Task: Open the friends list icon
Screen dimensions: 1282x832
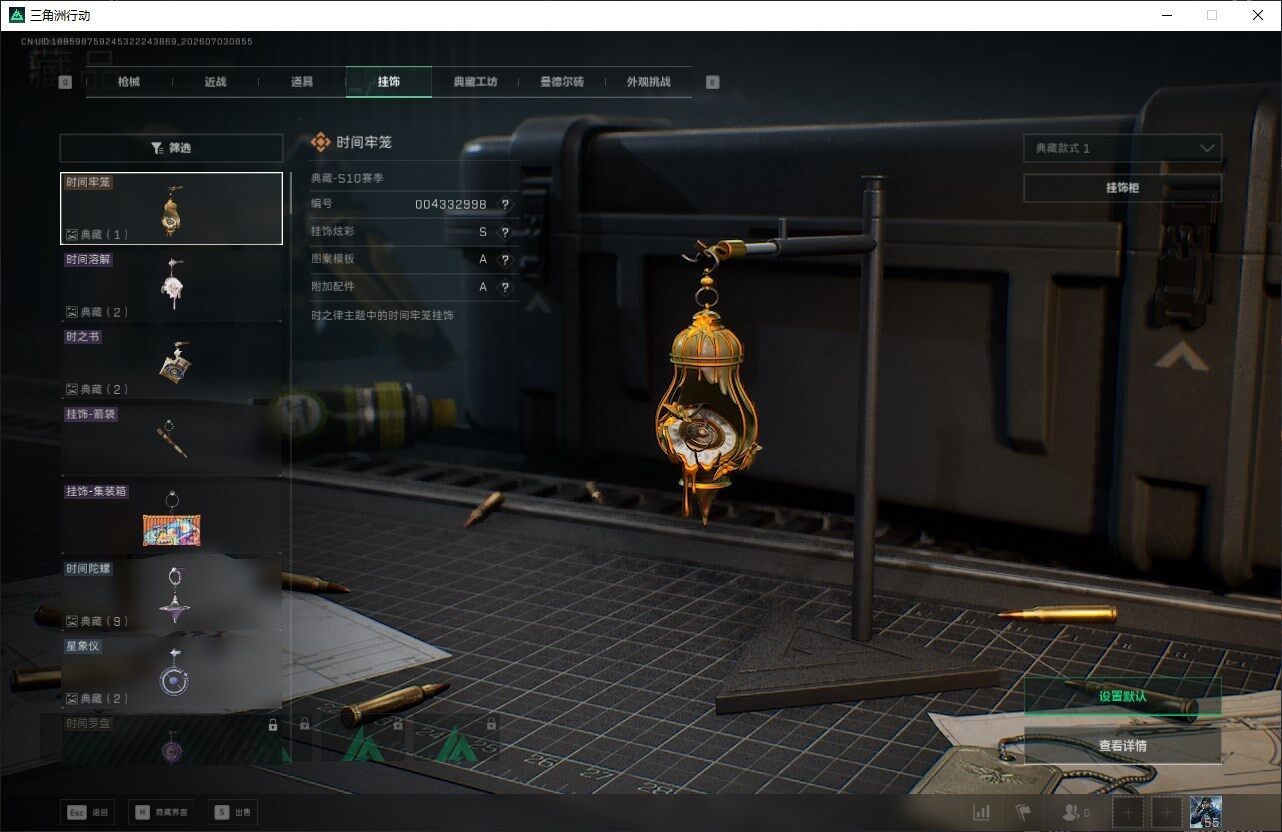Action: point(1076,812)
